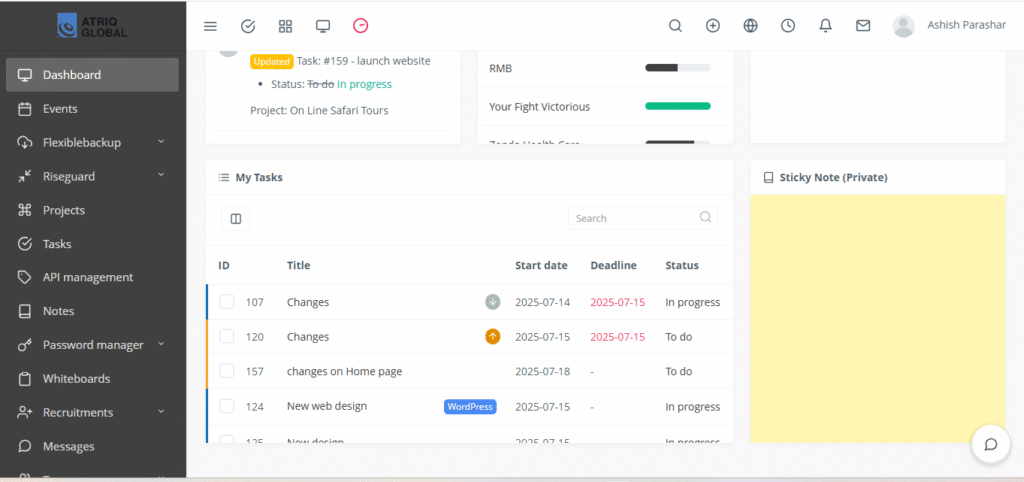This screenshot has width=1024, height=482.
Task: Click the hamburger menu icon
Action: [210, 26]
